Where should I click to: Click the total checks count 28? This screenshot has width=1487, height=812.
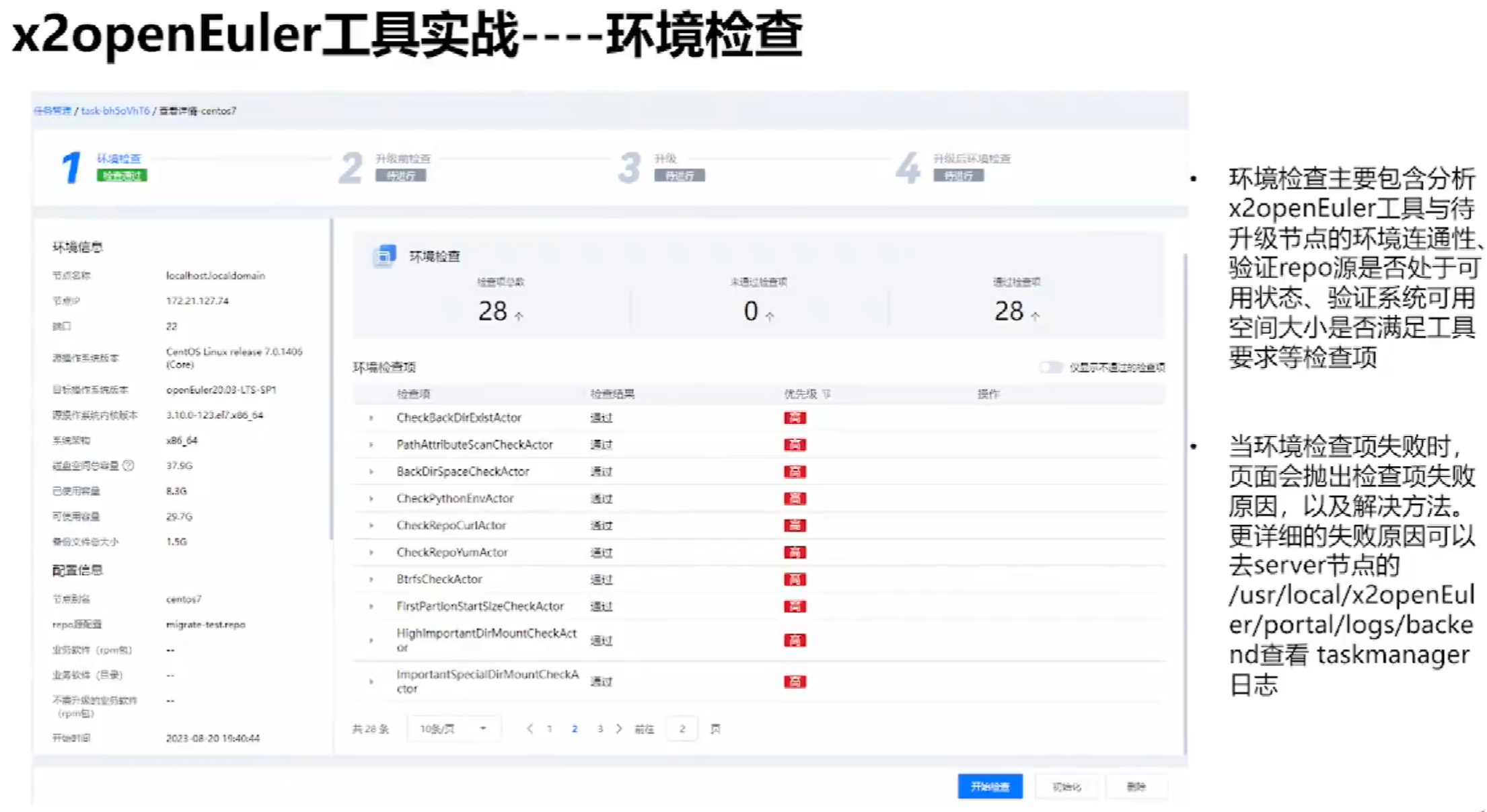pyautogui.click(x=493, y=311)
